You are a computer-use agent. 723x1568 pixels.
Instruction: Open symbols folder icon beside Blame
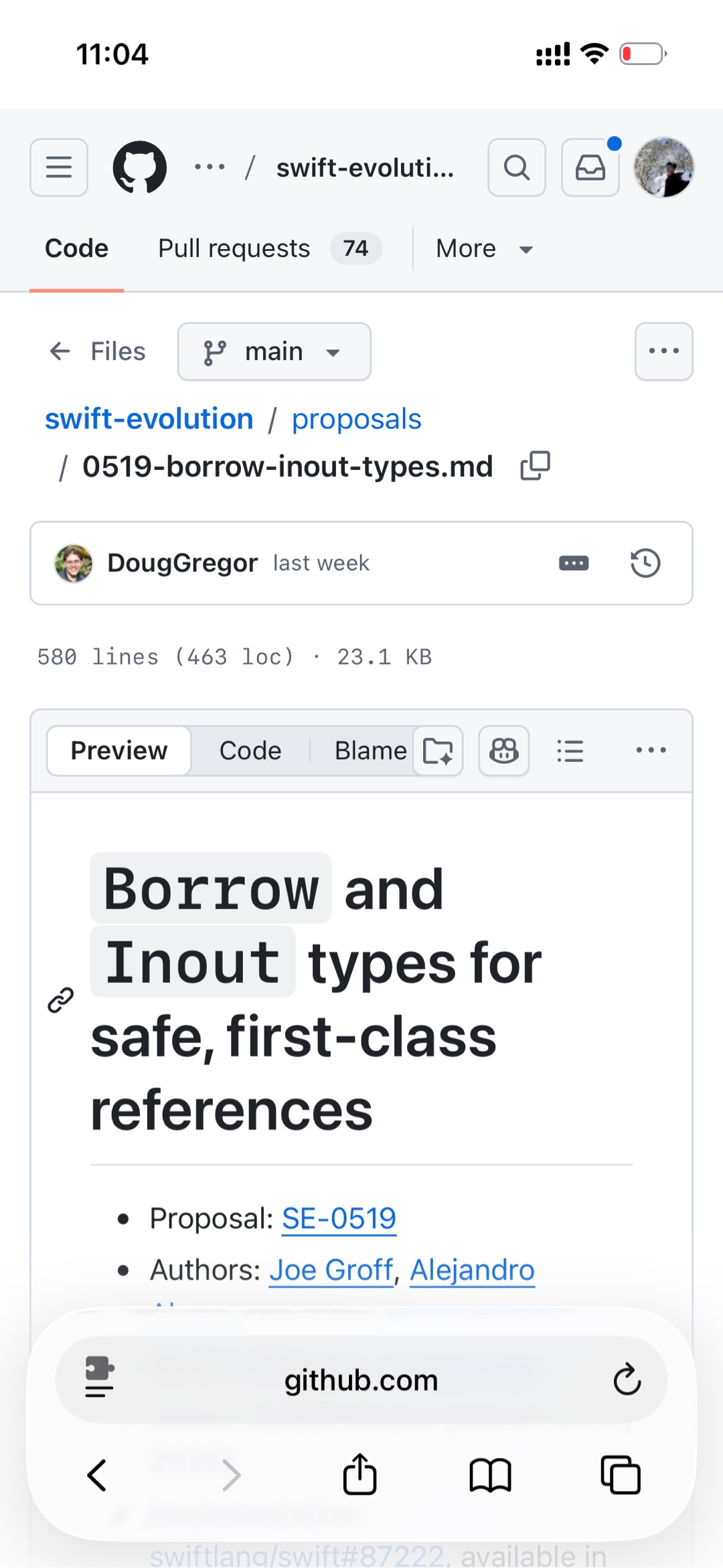tap(438, 751)
